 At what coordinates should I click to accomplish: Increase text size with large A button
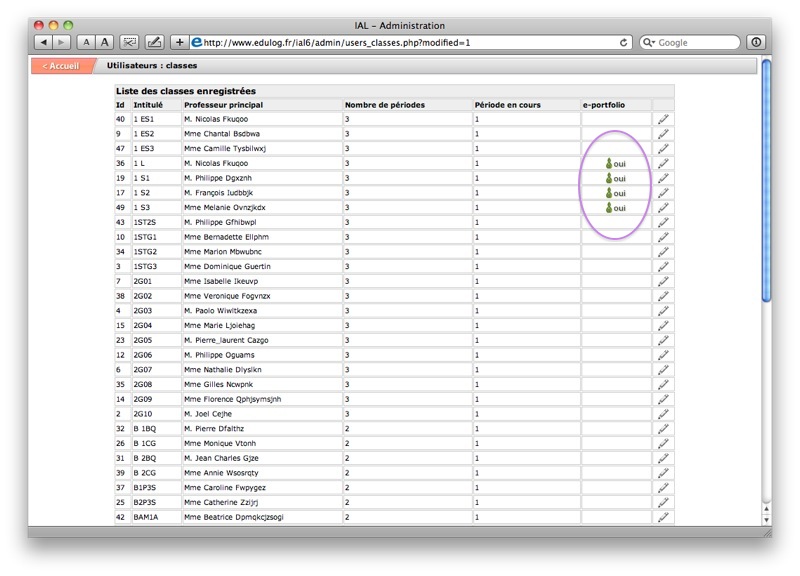coord(104,42)
